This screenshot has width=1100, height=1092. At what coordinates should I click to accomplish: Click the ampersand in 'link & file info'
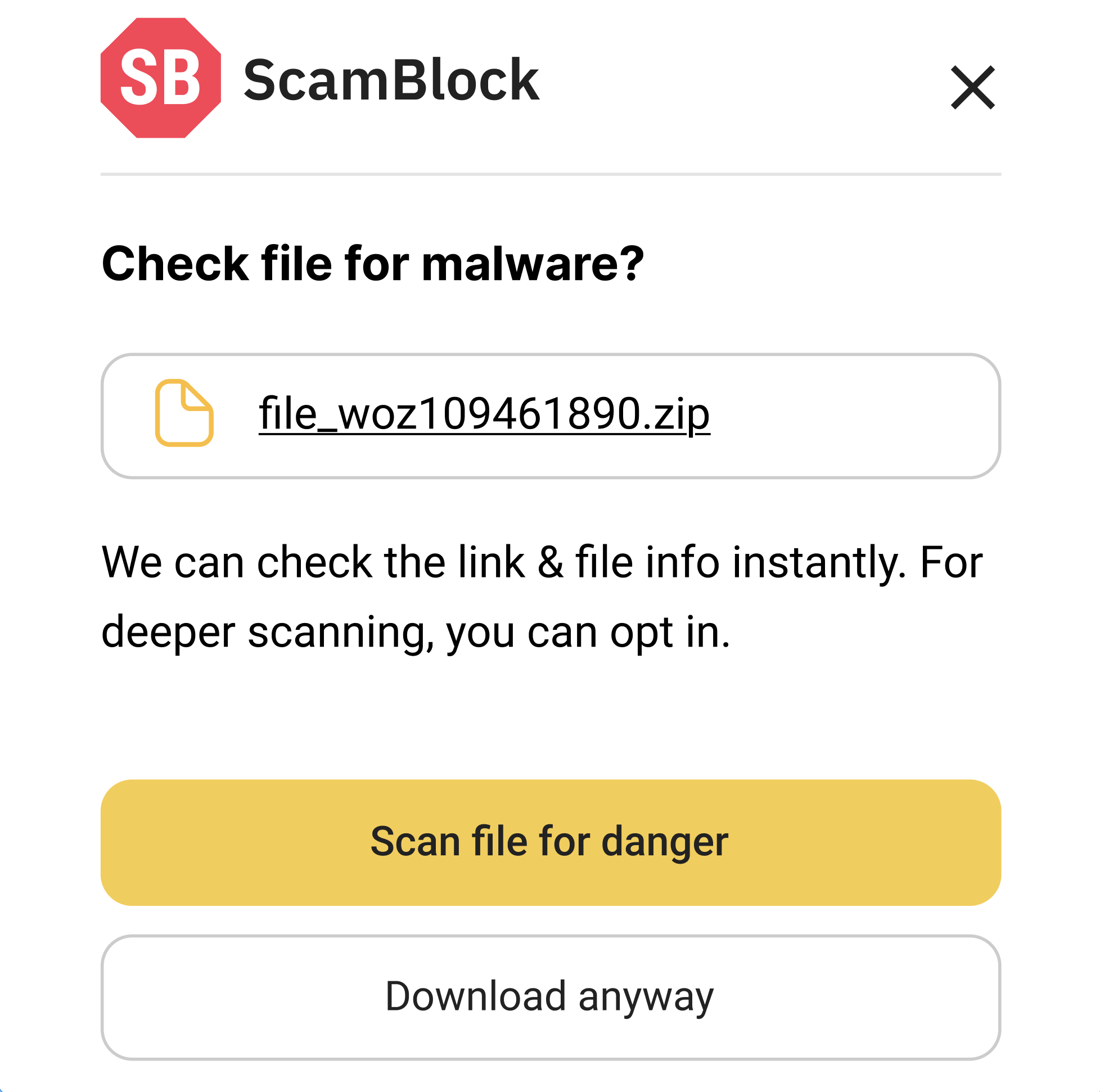(x=550, y=562)
